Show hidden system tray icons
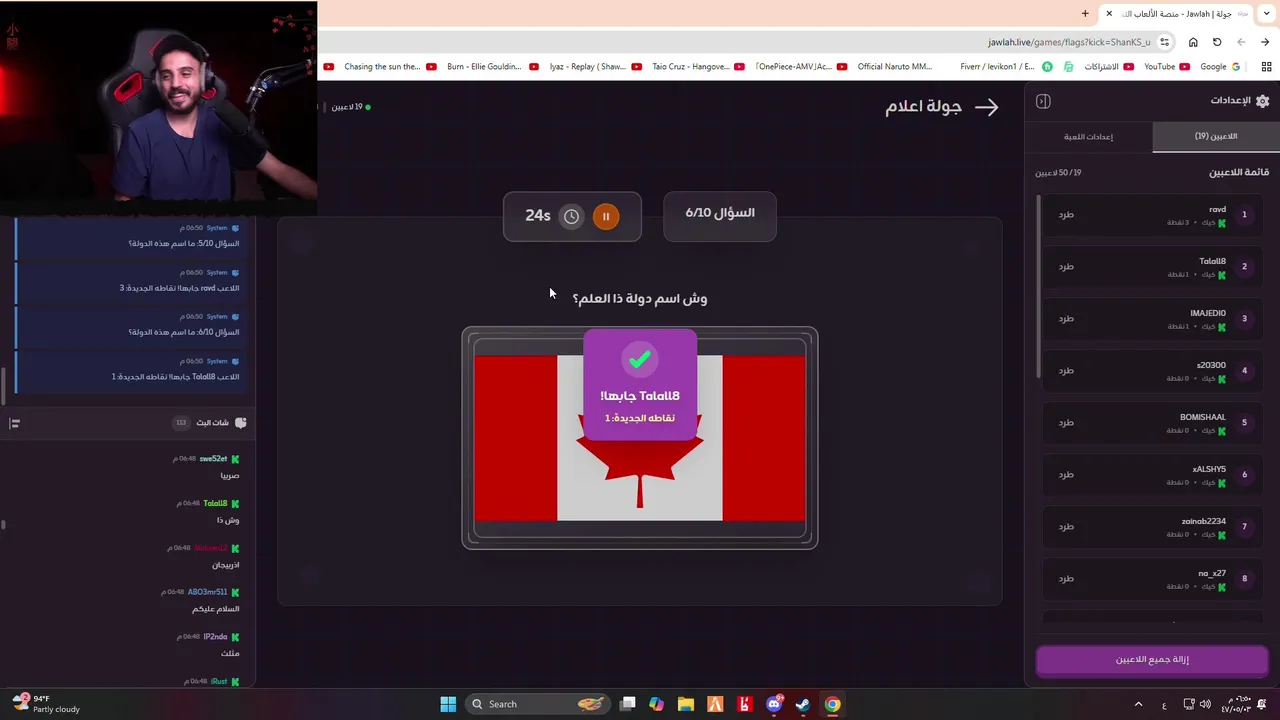The image size is (1280, 720). click(1138, 704)
